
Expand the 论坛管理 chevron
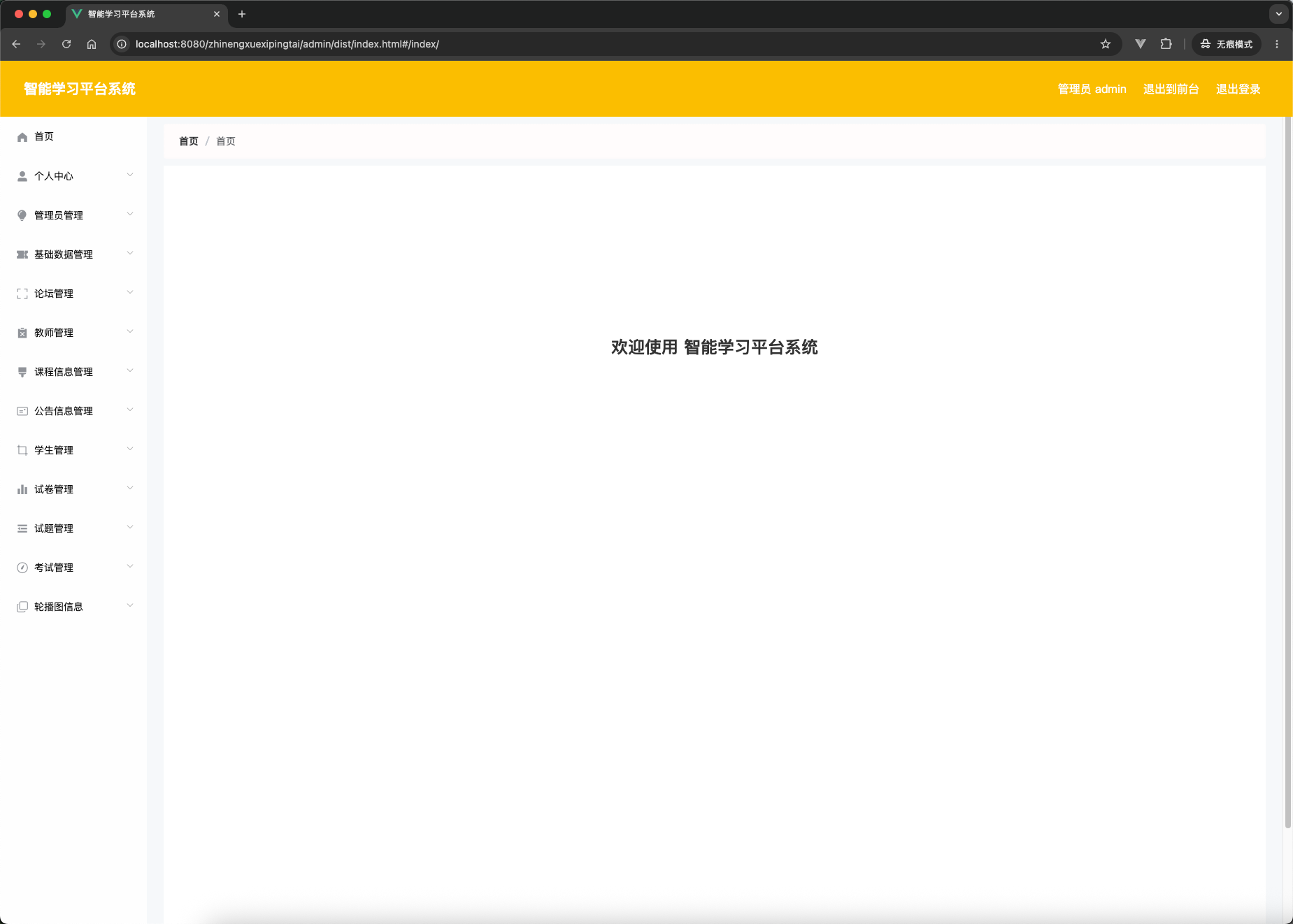click(130, 292)
